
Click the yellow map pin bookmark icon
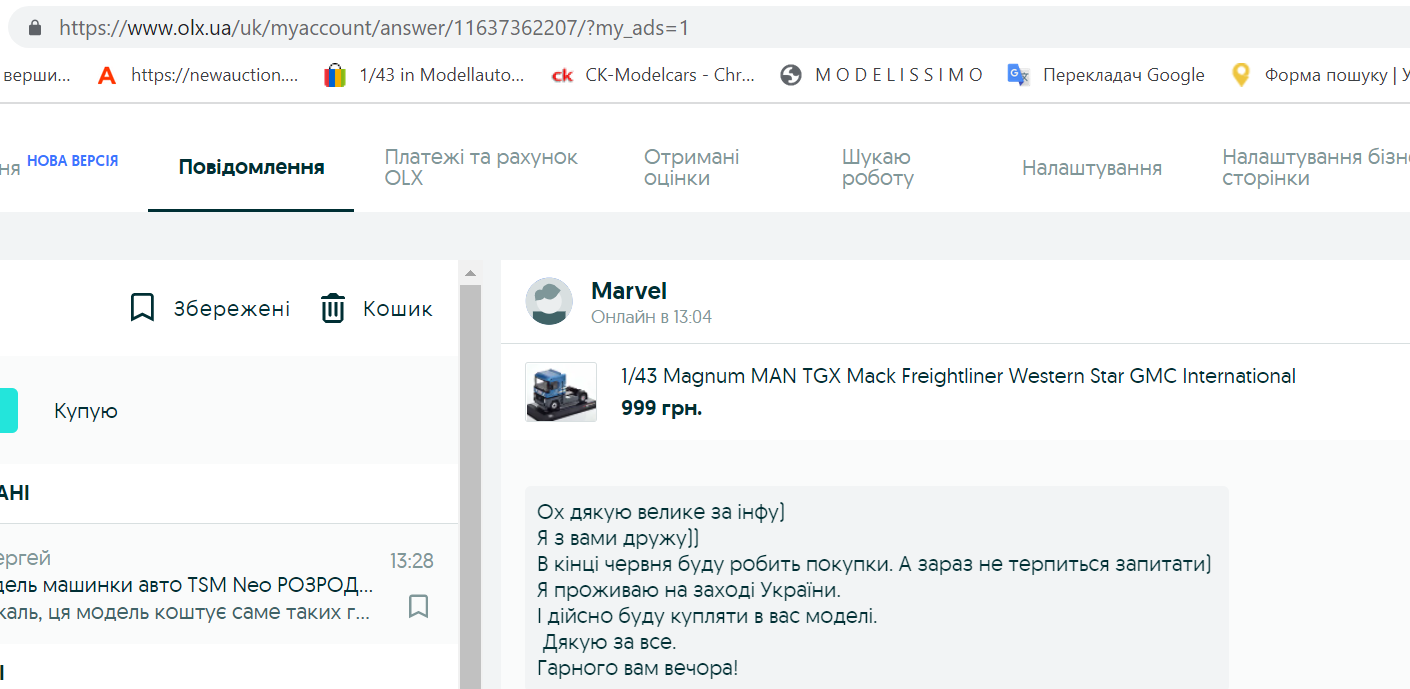click(x=1241, y=75)
